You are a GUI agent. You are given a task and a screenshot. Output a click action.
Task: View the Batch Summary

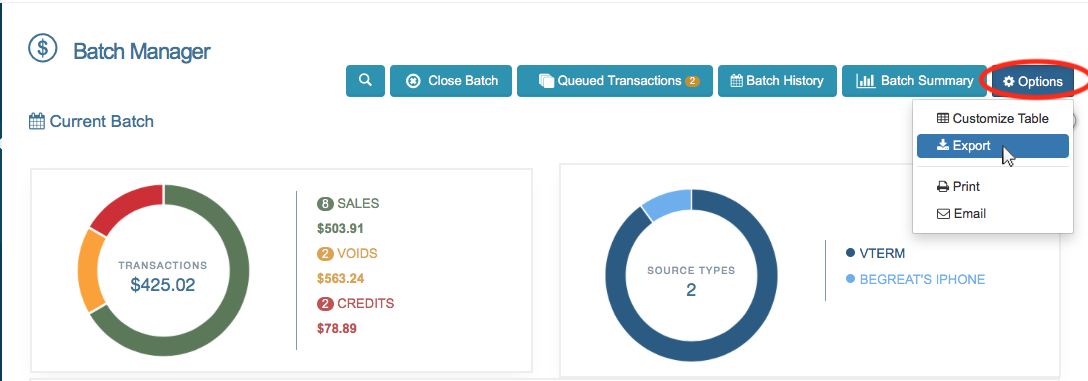[915, 81]
